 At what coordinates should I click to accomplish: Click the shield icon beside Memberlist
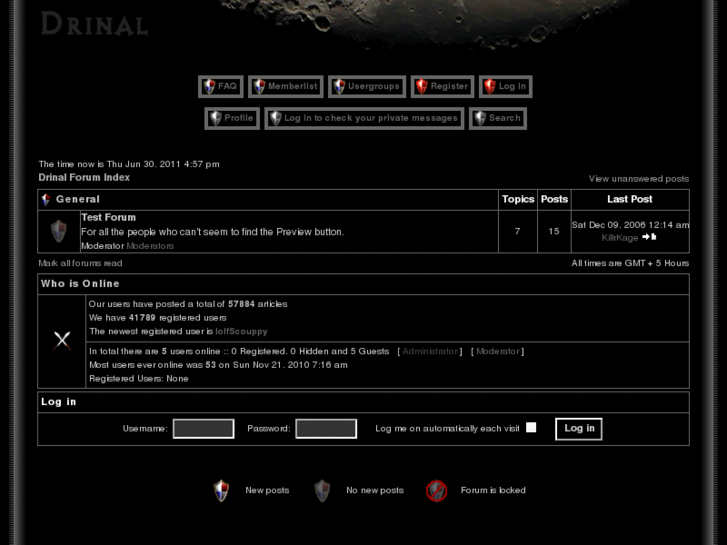pos(260,86)
